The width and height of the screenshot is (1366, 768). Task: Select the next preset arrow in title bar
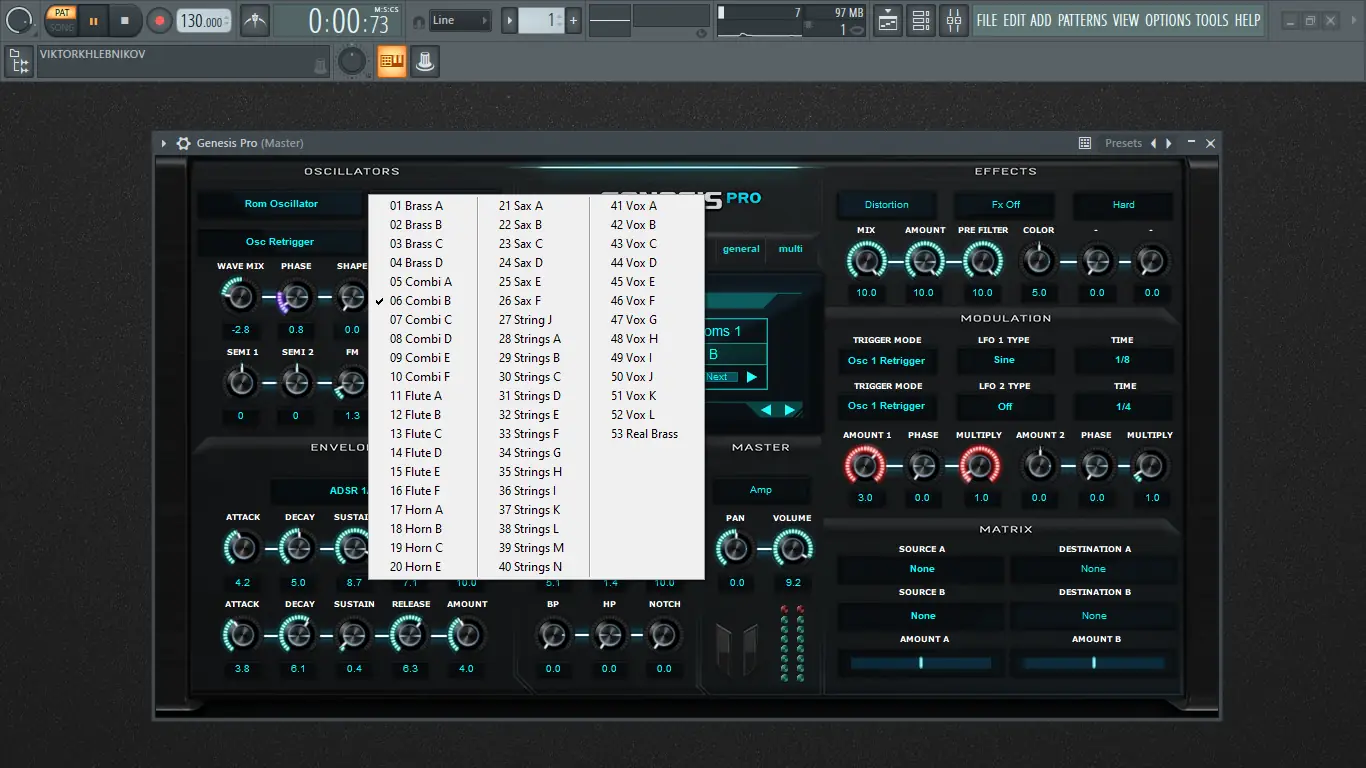(1169, 143)
